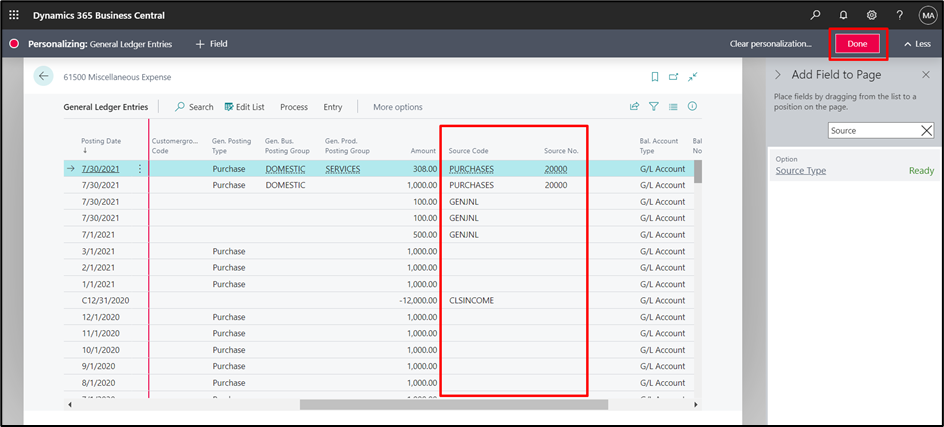Open the help question mark
Viewport: 944px width, 427px height.
[899, 15]
